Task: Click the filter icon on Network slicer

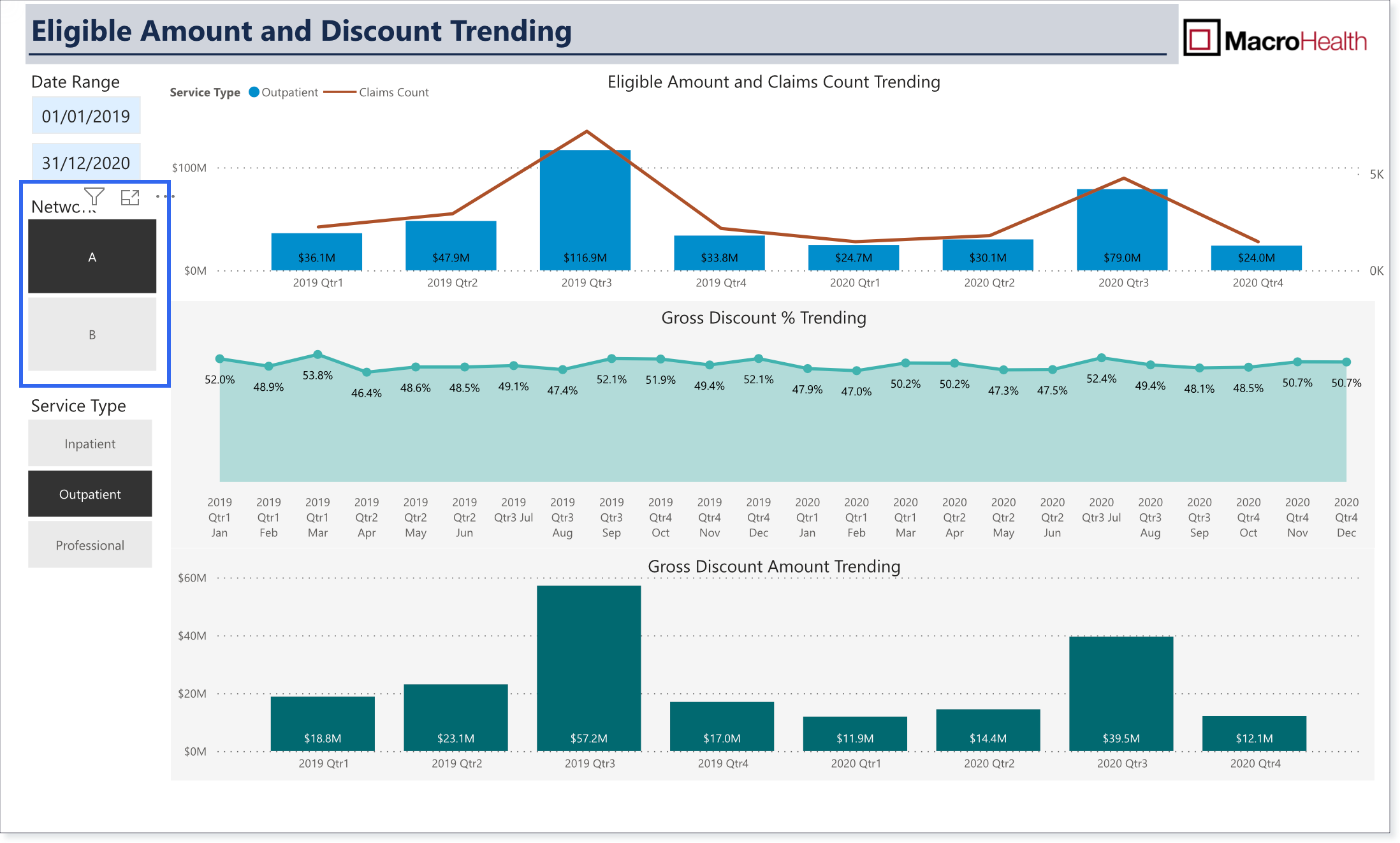Action: click(94, 197)
